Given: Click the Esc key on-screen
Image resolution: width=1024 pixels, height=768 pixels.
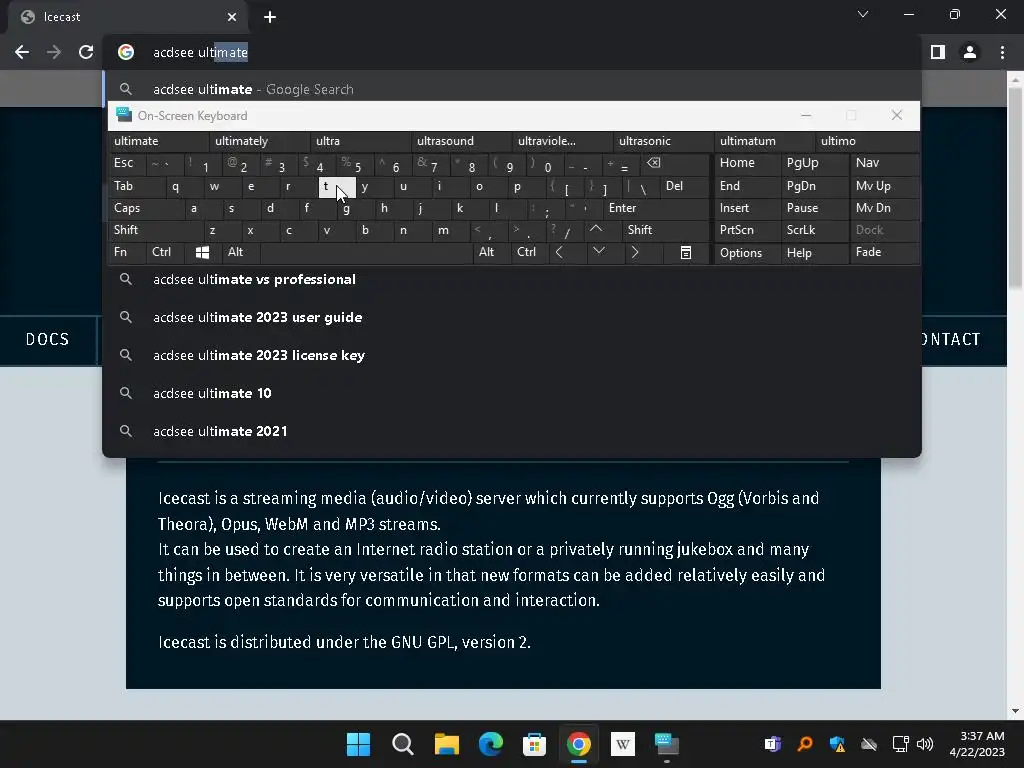Looking at the screenshot, I should tap(126, 163).
